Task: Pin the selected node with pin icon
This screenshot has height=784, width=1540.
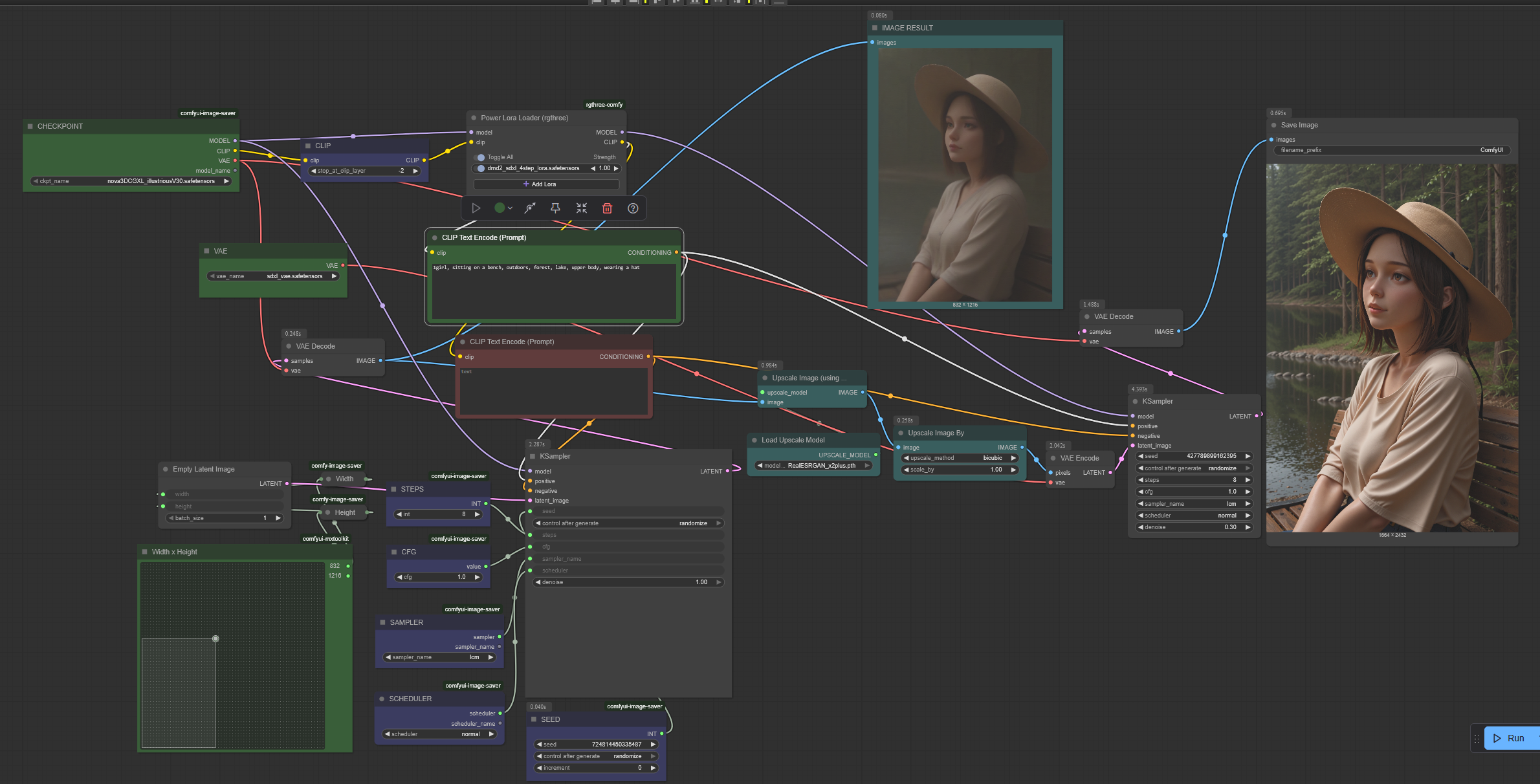Action: [x=555, y=208]
